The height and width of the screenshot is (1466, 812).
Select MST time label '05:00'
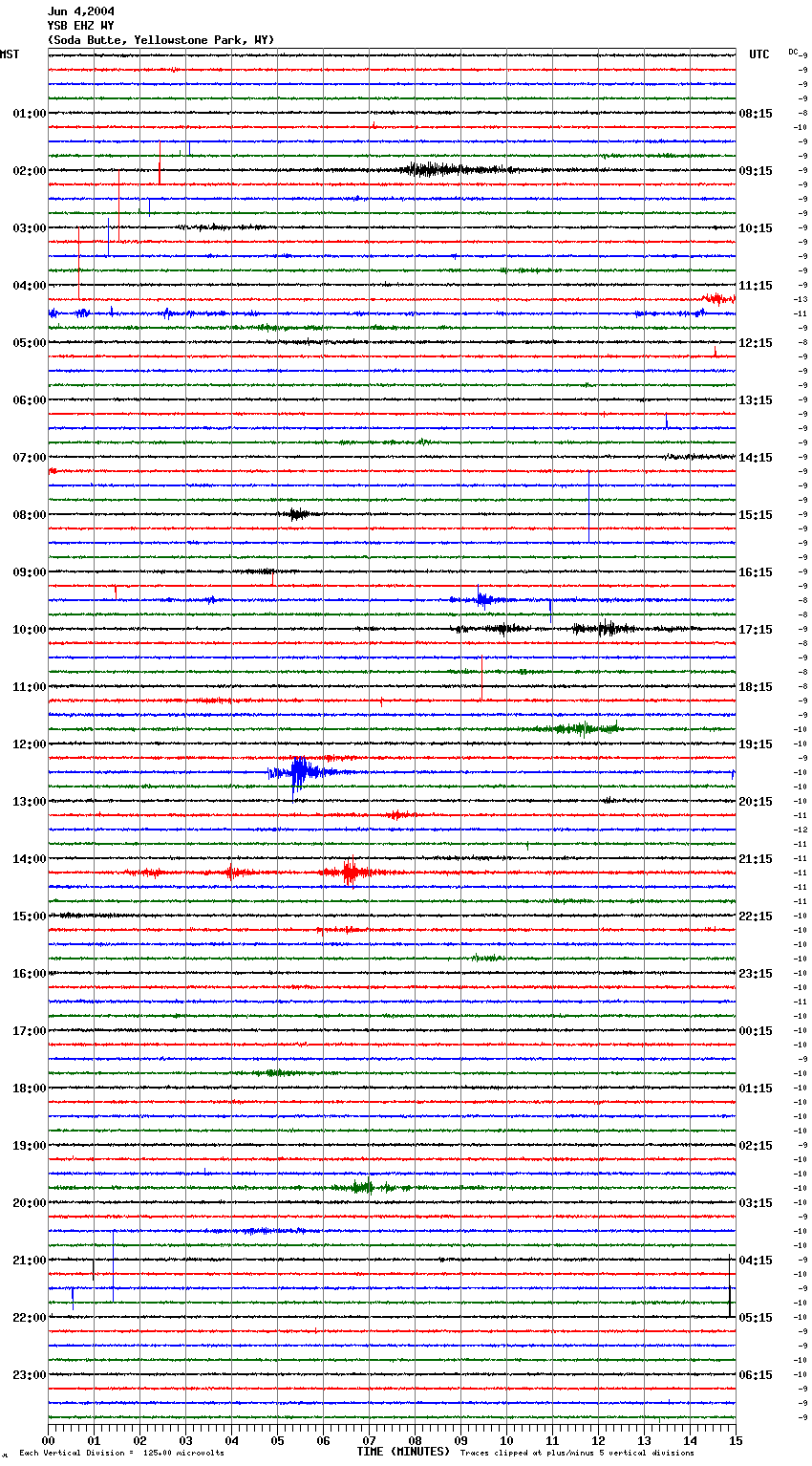tap(30, 343)
